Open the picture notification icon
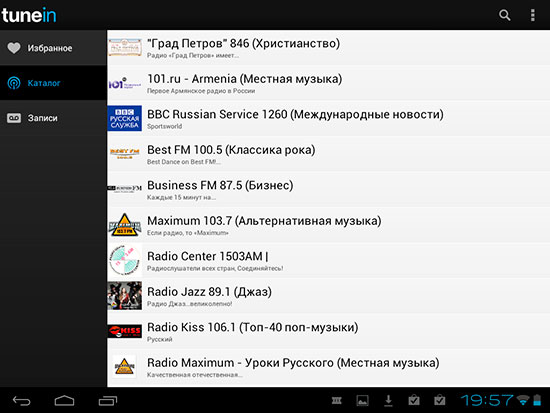The image size is (550, 413). 362,400
